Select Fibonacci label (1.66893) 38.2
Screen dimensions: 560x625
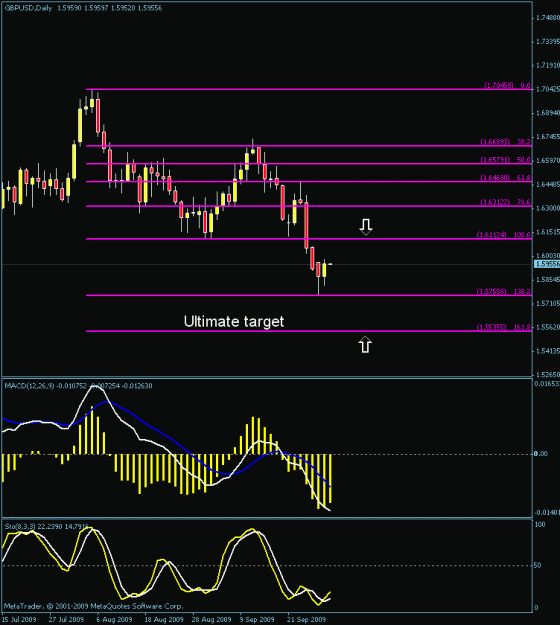(x=505, y=142)
